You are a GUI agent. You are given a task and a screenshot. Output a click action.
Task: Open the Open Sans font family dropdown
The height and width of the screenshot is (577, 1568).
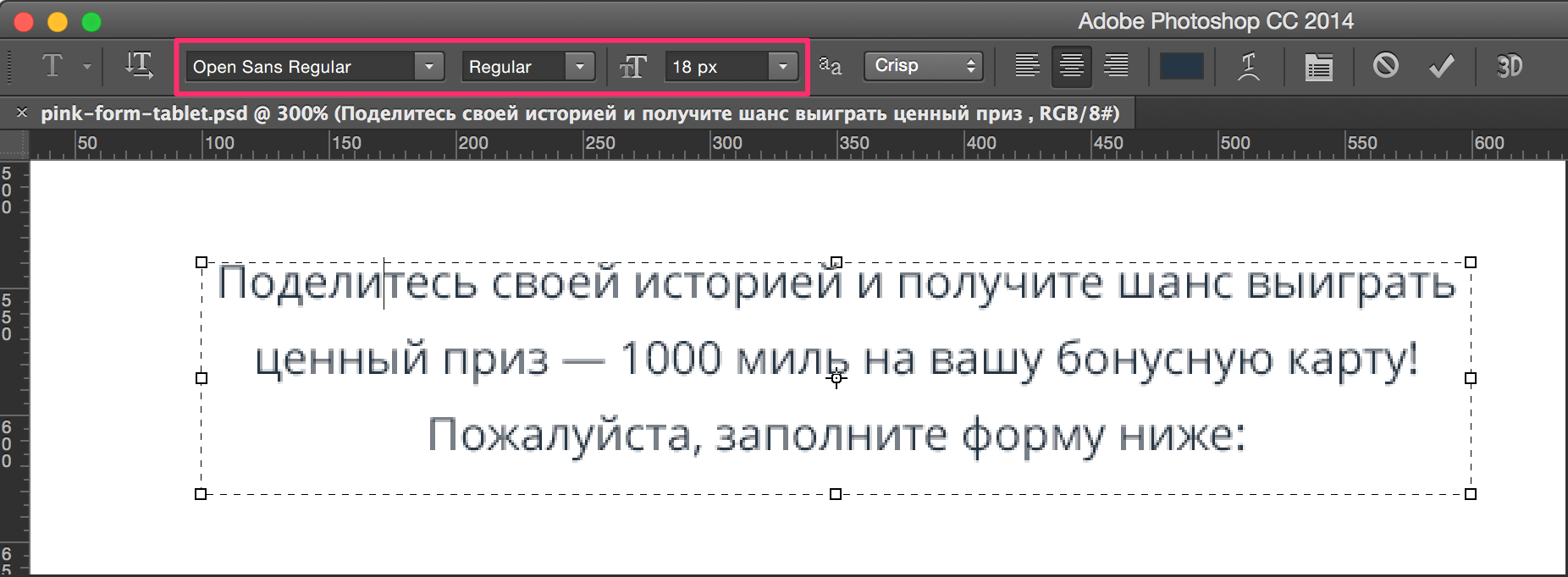pos(428,67)
